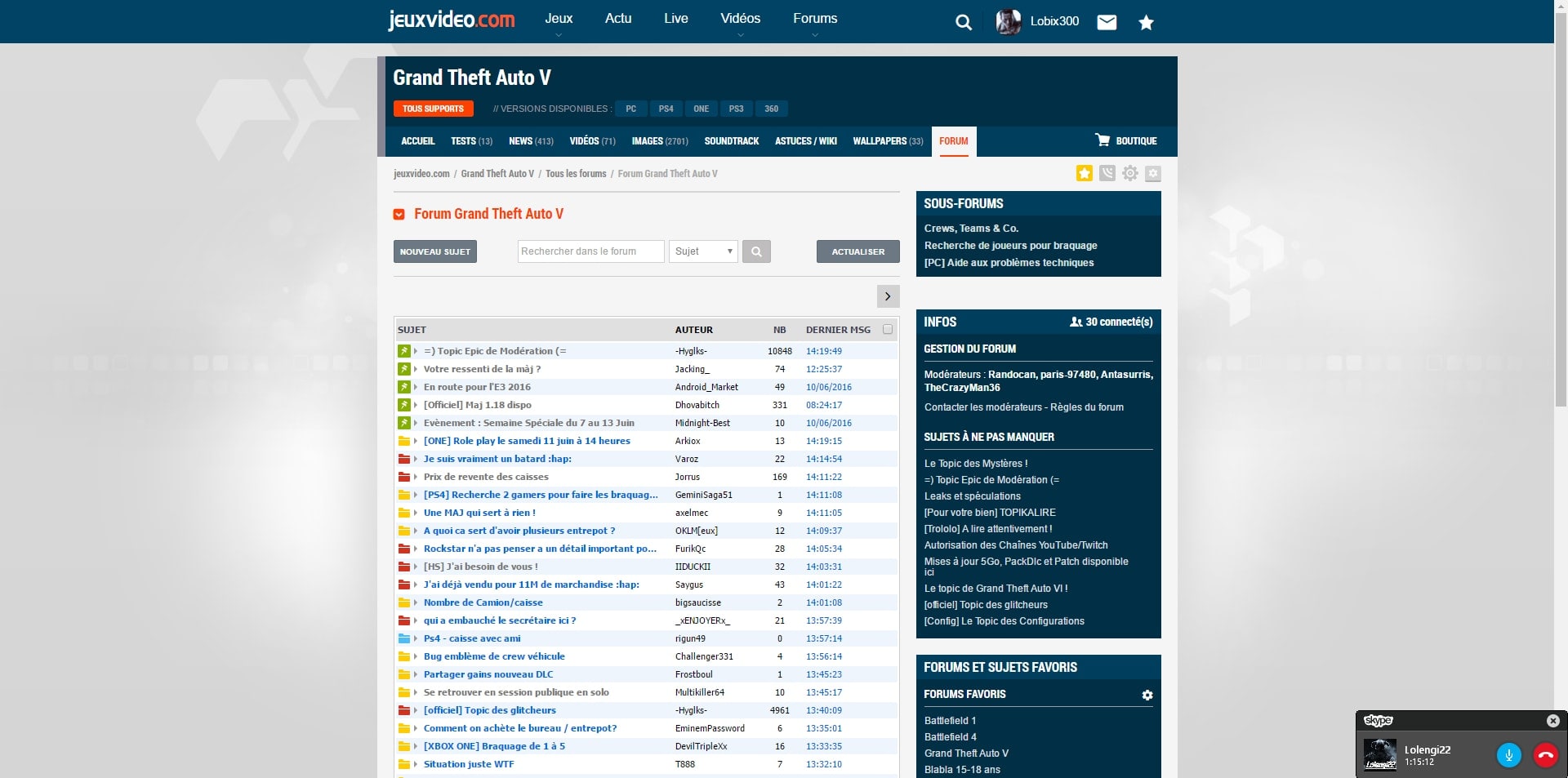Click red folder icon of [officiel] Topic des glitcheurs
1568x778 pixels.
403,710
